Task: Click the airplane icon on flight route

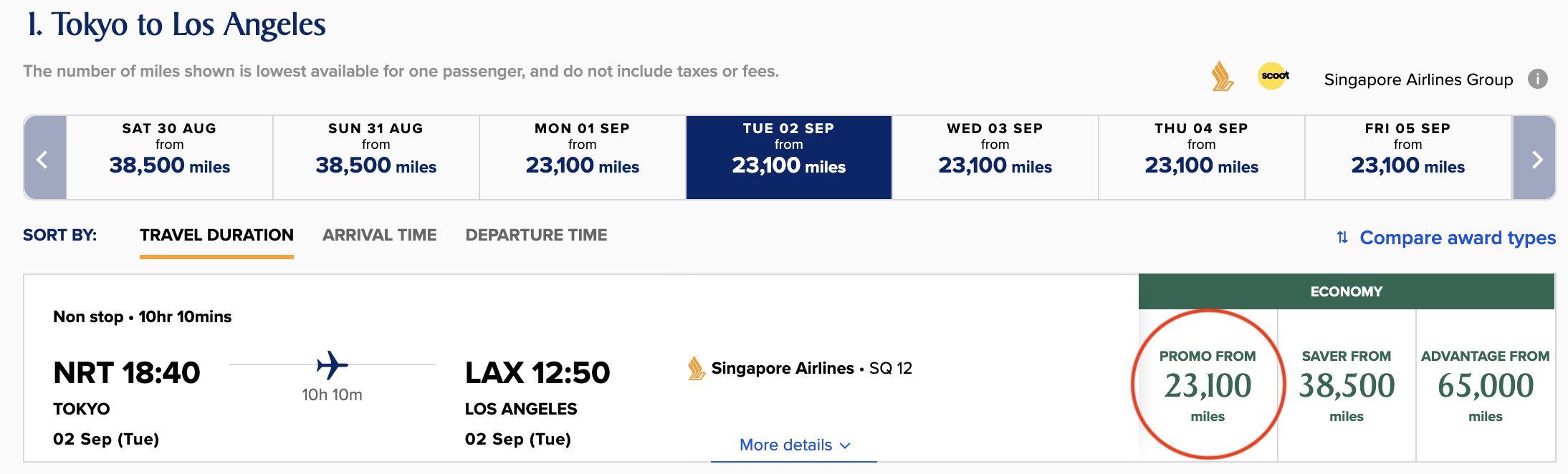Action: tap(332, 365)
